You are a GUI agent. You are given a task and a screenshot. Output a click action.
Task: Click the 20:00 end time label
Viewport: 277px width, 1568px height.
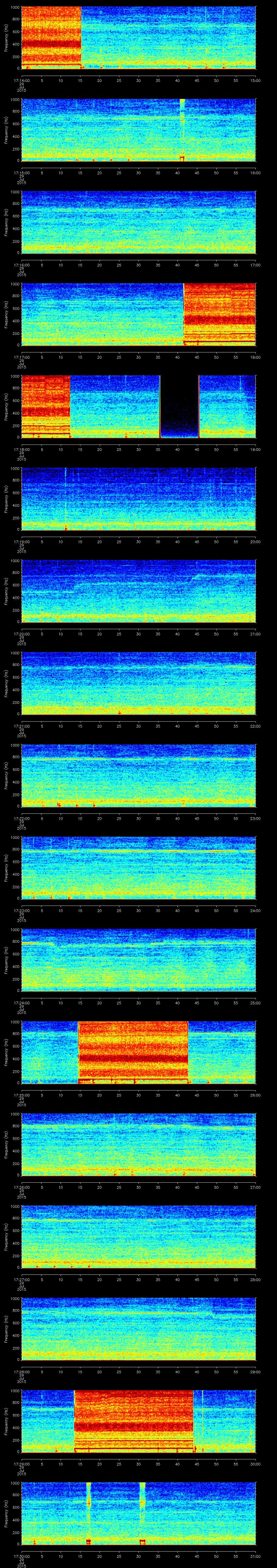coord(255,542)
